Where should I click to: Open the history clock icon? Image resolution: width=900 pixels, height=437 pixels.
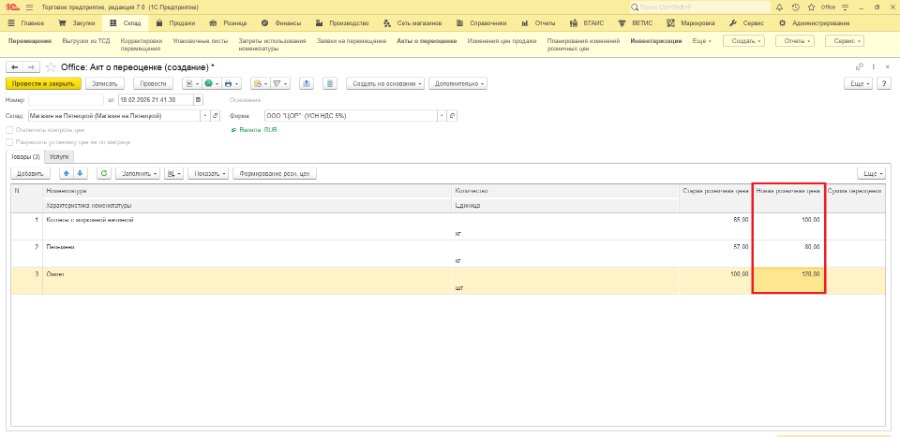796,7
